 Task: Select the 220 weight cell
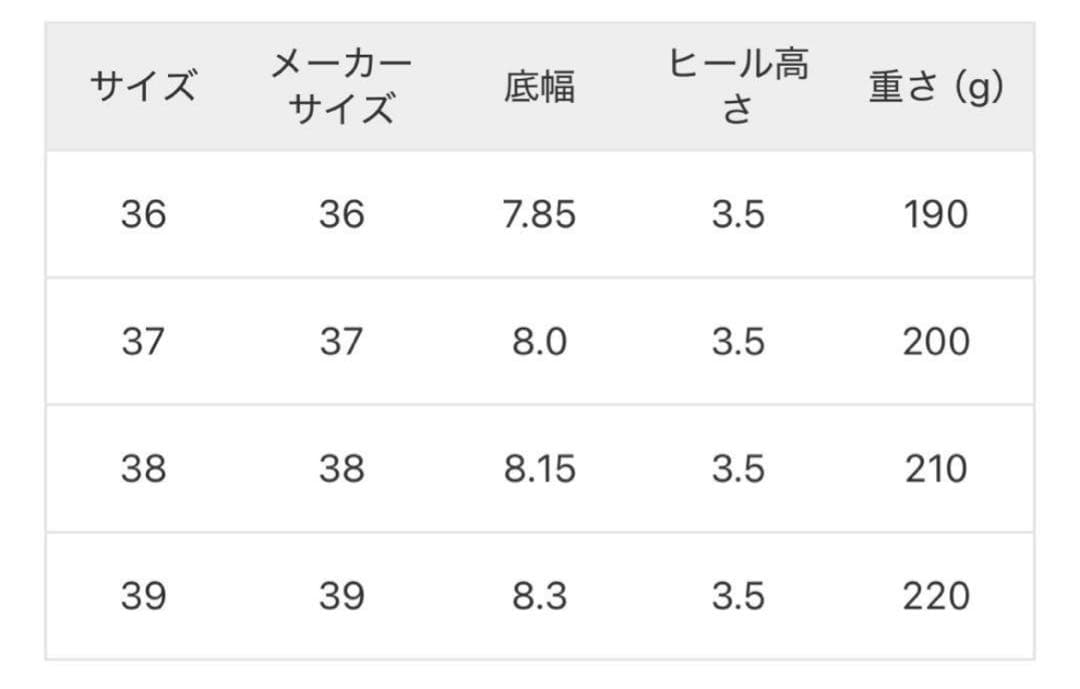(936, 596)
